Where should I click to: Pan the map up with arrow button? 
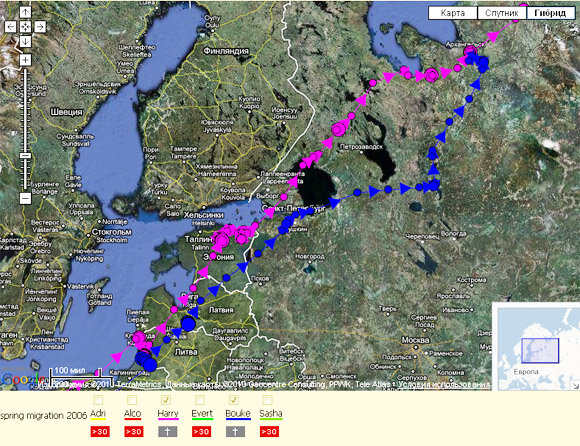click(25, 12)
